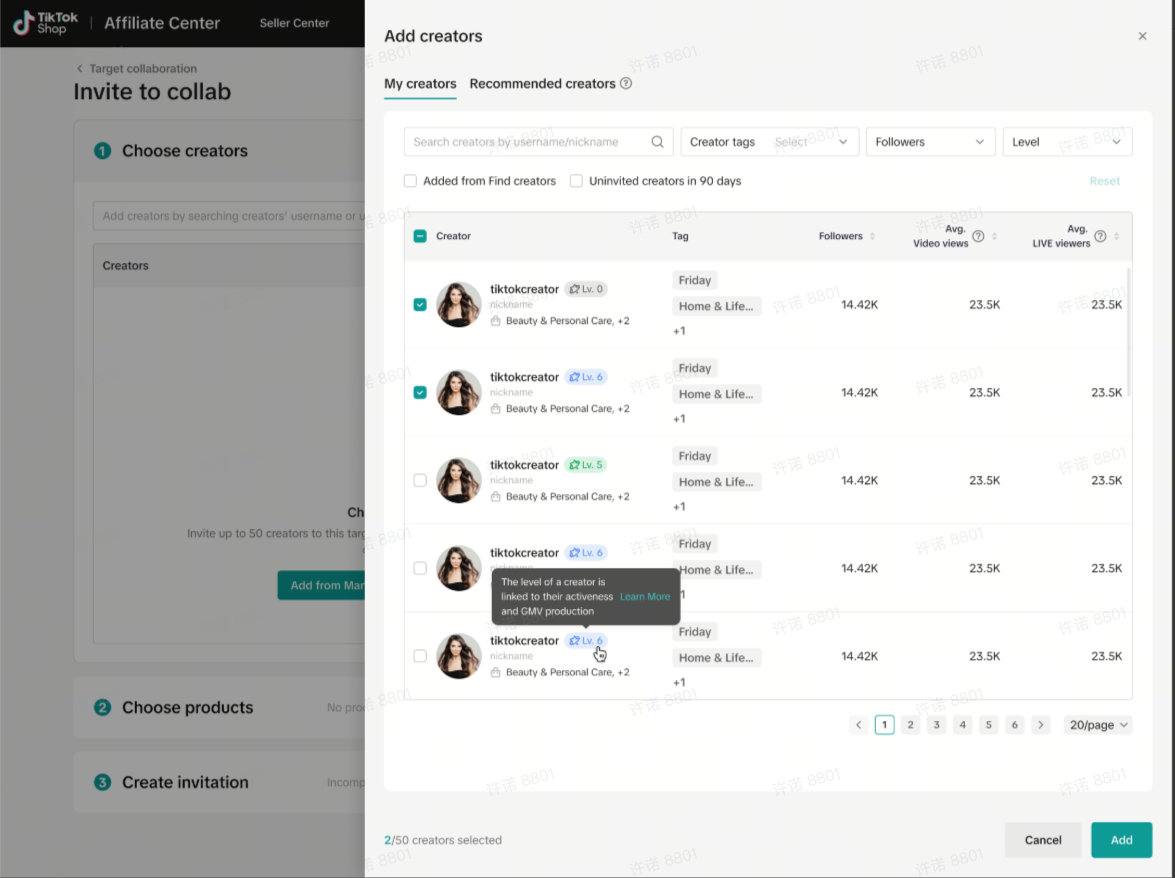Open the Level filter dropdown
Viewport: 1175px width, 878px height.
click(1067, 142)
